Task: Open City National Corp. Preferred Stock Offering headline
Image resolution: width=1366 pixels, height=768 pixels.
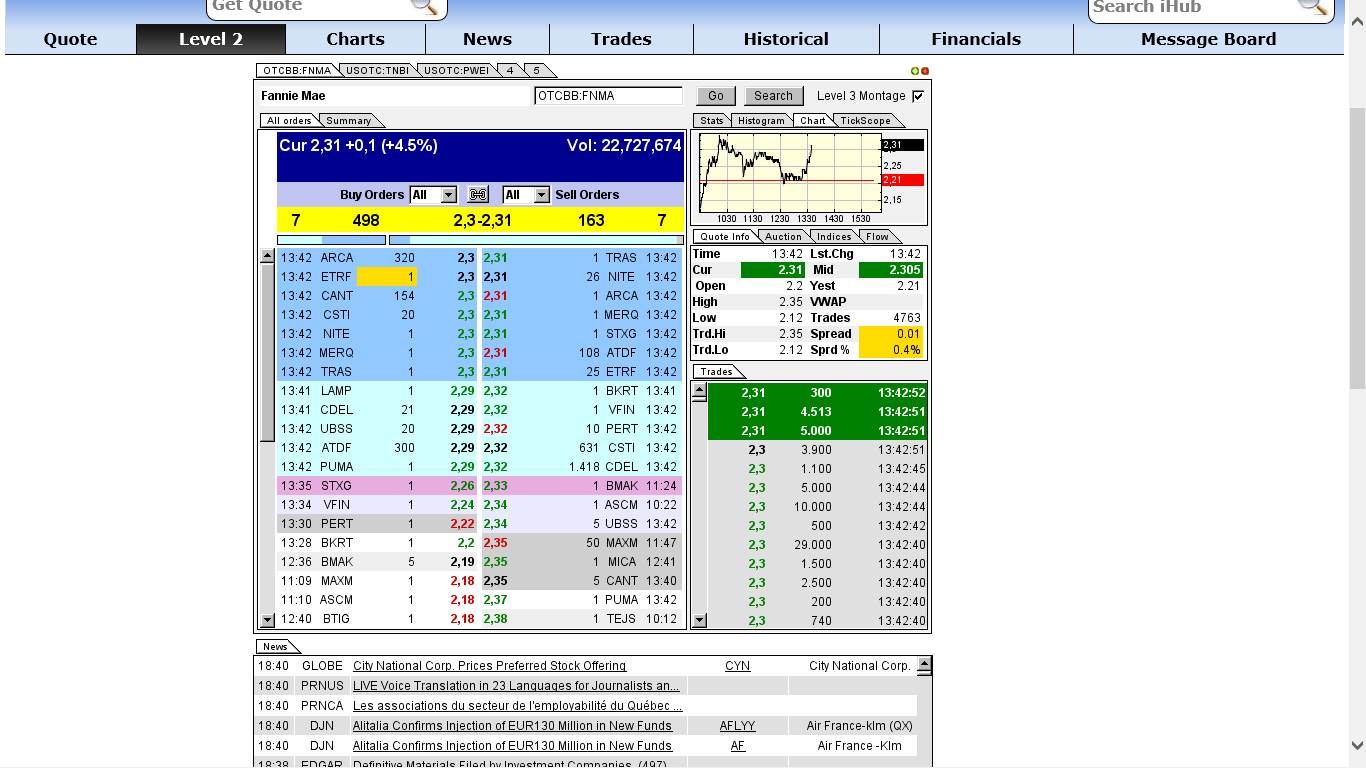Action: tap(490, 666)
